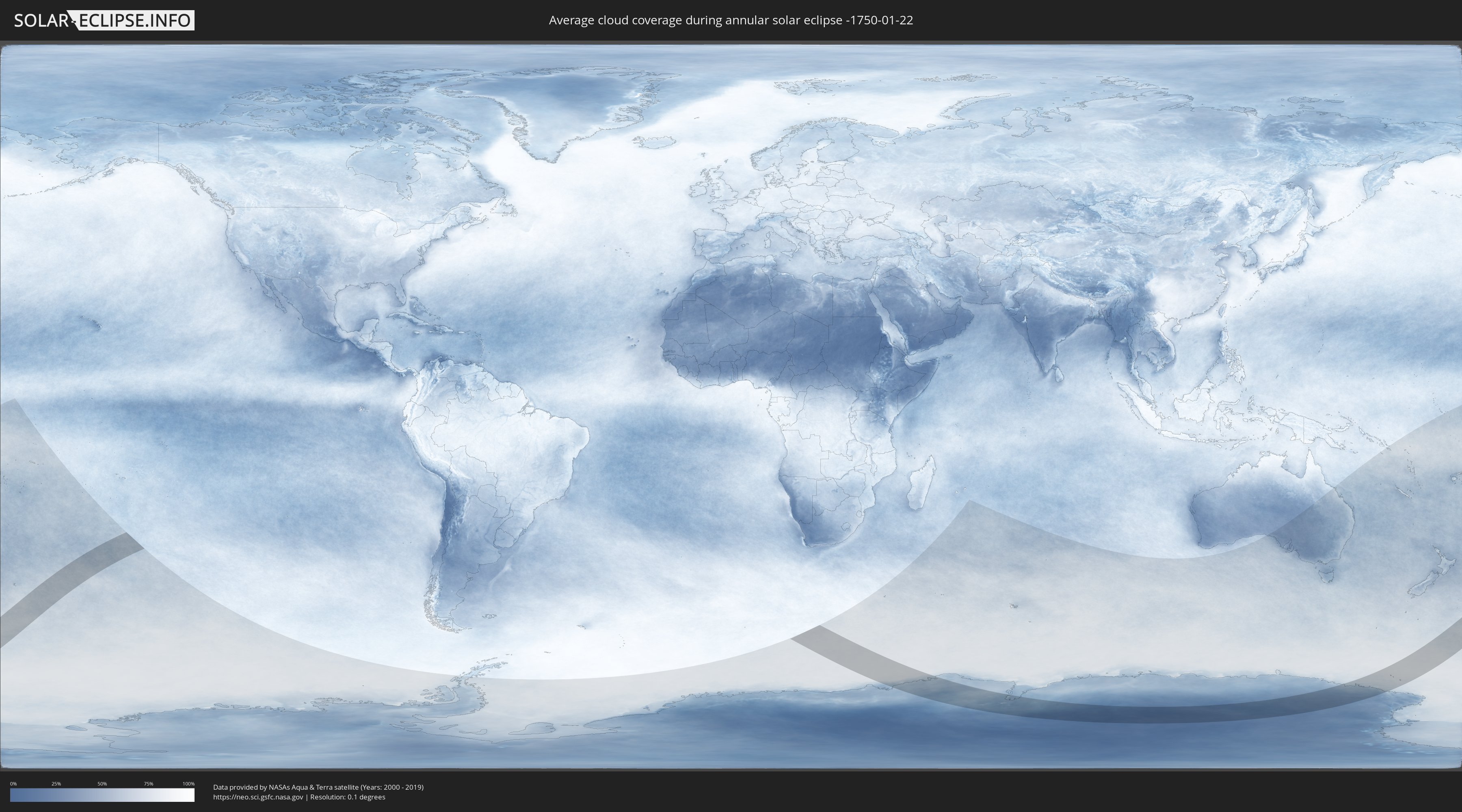1462x812 pixels.
Task: Click the 75% legend label
Action: 148,784
